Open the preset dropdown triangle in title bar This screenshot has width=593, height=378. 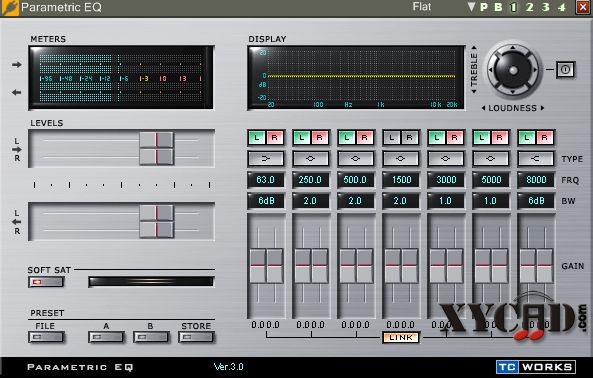[471, 7]
